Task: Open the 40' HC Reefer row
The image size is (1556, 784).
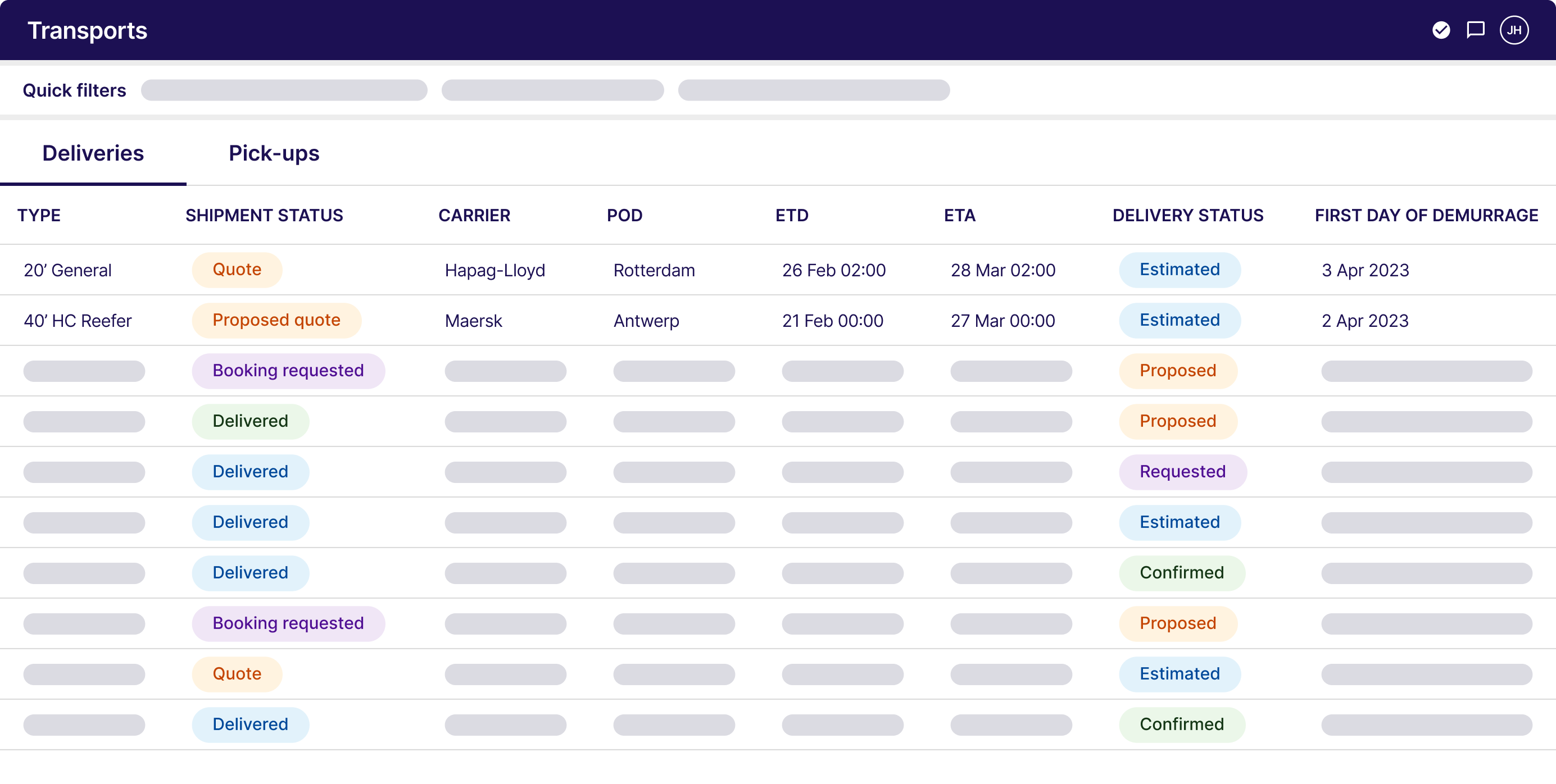Action: [78, 321]
